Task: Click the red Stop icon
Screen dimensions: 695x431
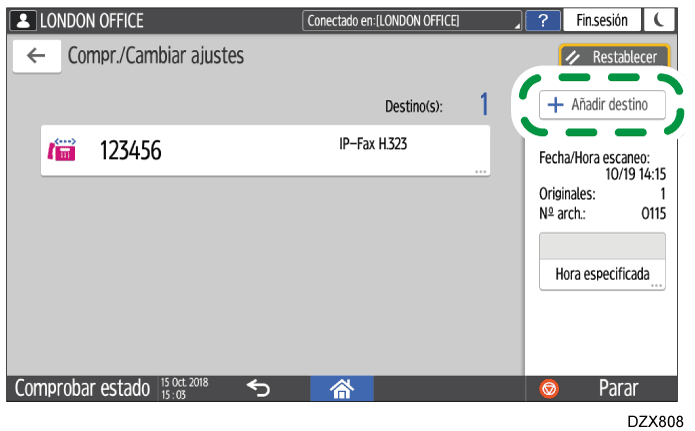Action: [549, 389]
